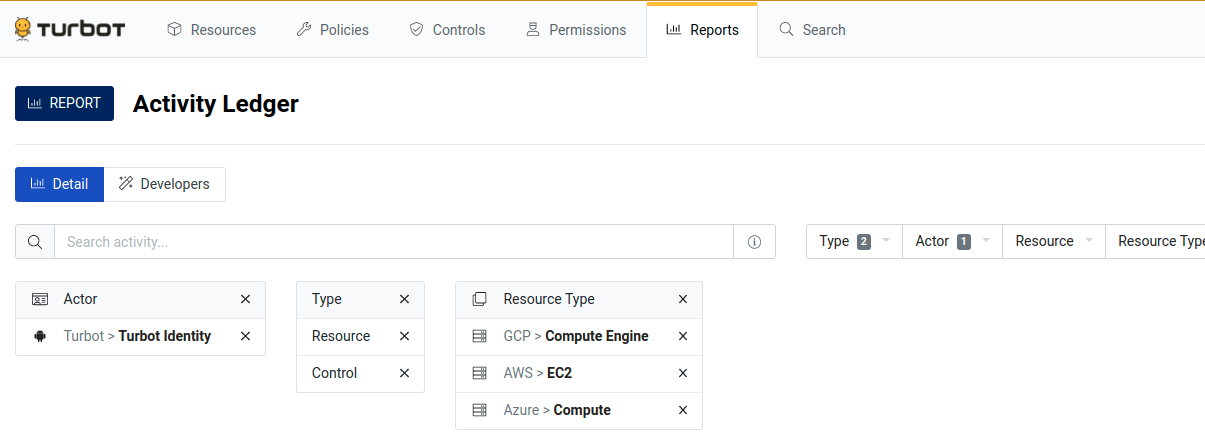Remove the GCP Compute Engine filter
1205x448 pixels.
click(683, 336)
